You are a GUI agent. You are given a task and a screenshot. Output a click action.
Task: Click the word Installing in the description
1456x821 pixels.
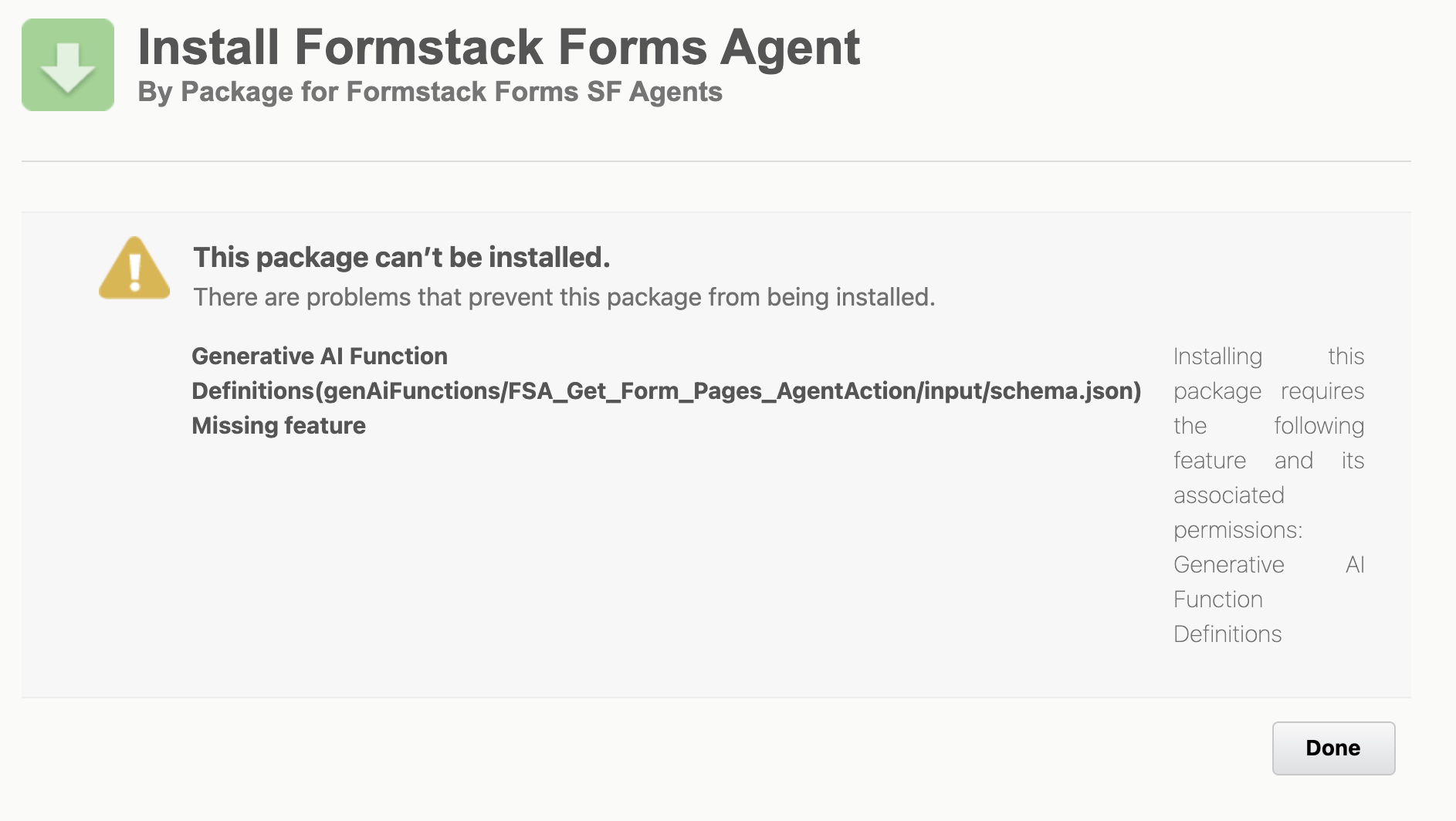click(x=1217, y=356)
